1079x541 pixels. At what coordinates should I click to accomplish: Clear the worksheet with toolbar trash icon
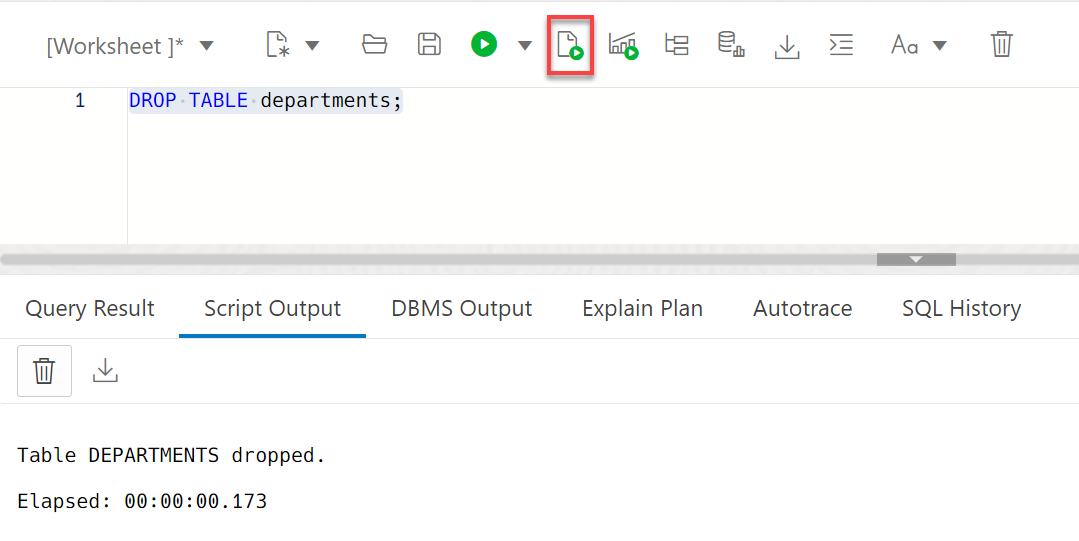click(x=1001, y=44)
